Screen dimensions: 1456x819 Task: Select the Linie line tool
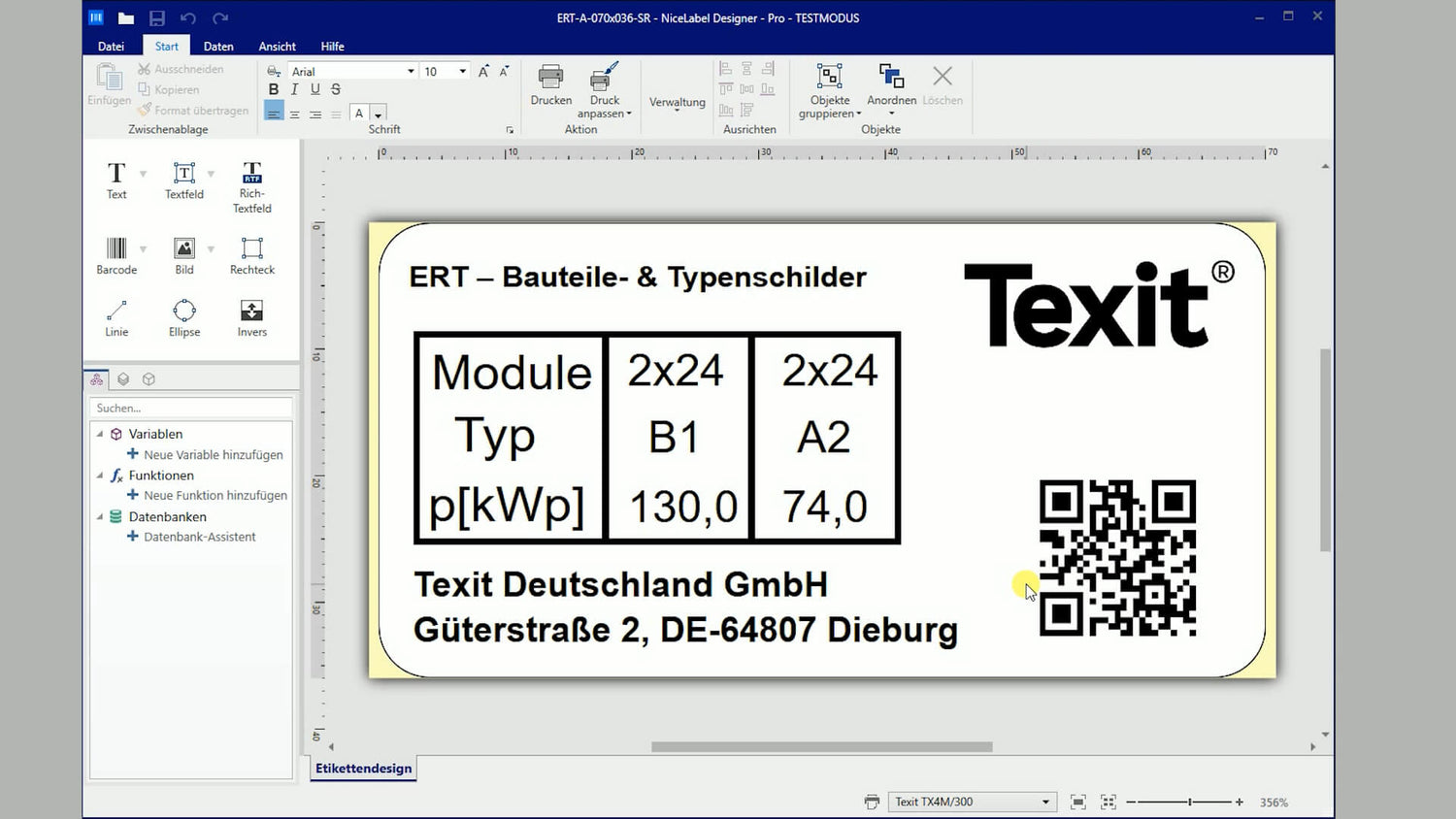[116, 318]
